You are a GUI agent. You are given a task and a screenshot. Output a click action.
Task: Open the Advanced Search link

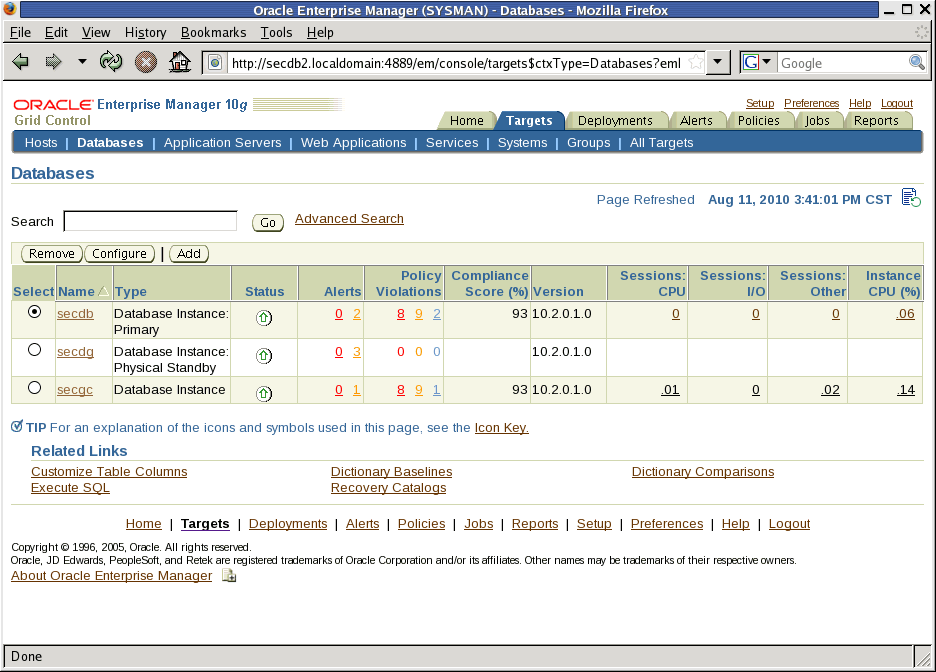point(349,218)
